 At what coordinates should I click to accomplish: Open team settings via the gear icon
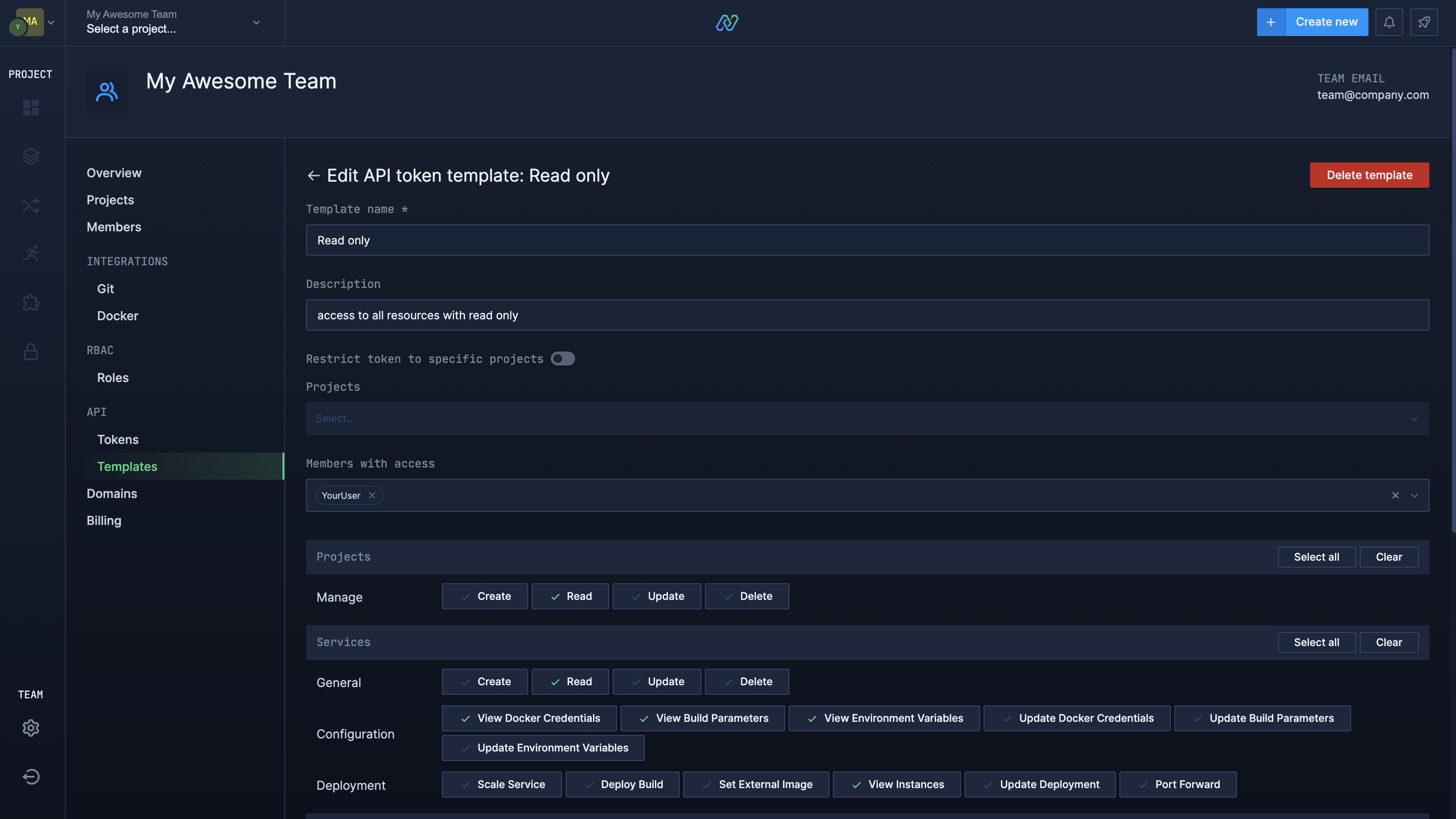point(30,728)
